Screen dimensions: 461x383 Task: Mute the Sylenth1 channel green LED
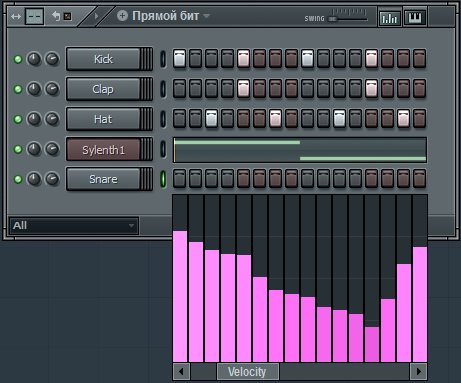tap(18, 149)
